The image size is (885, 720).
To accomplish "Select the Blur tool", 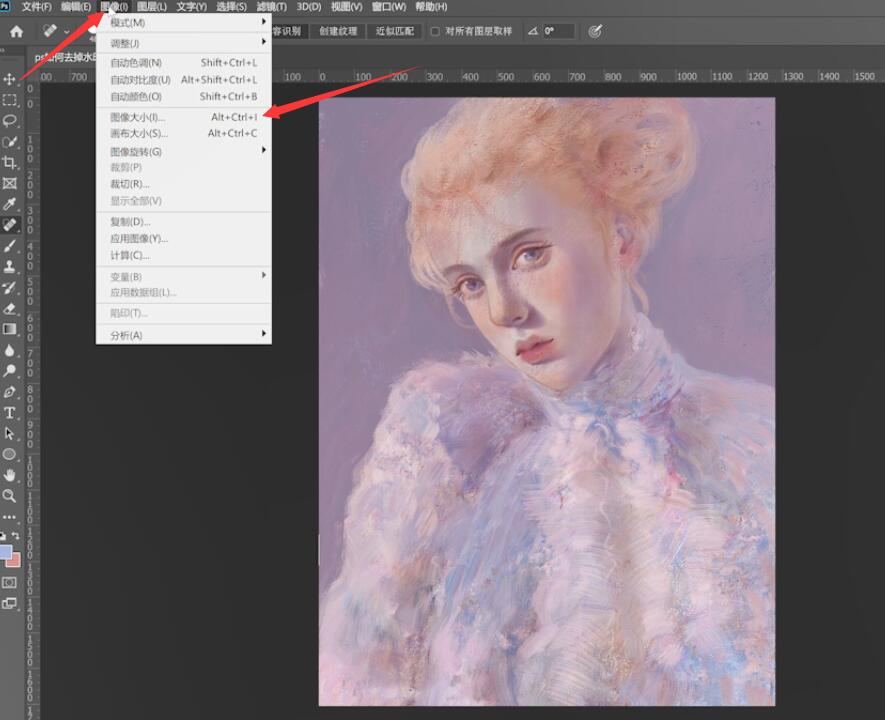I will [10, 350].
